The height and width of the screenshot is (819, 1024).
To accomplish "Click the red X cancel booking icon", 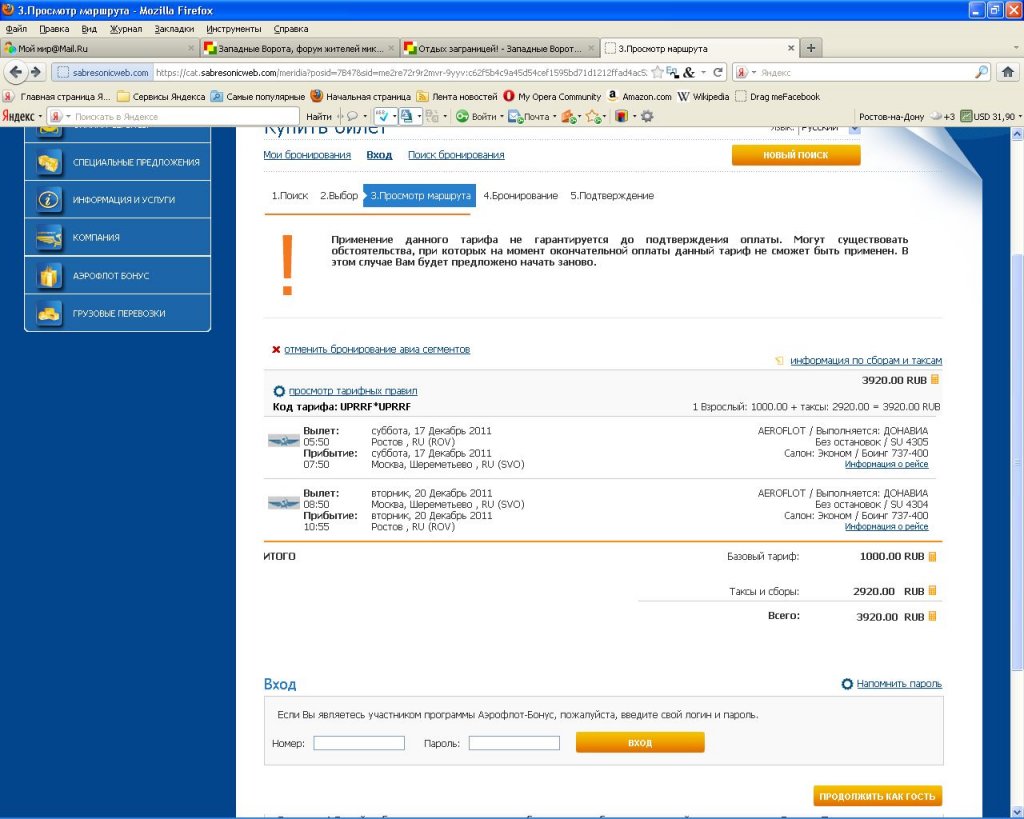I will (276, 349).
